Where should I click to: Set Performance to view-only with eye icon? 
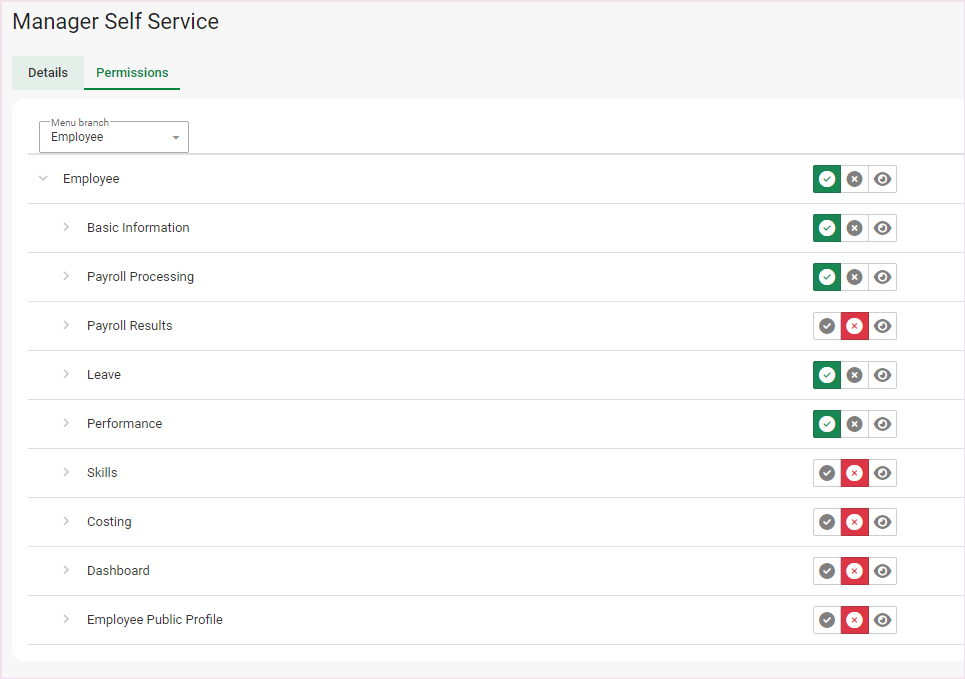[x=882, y=424]
